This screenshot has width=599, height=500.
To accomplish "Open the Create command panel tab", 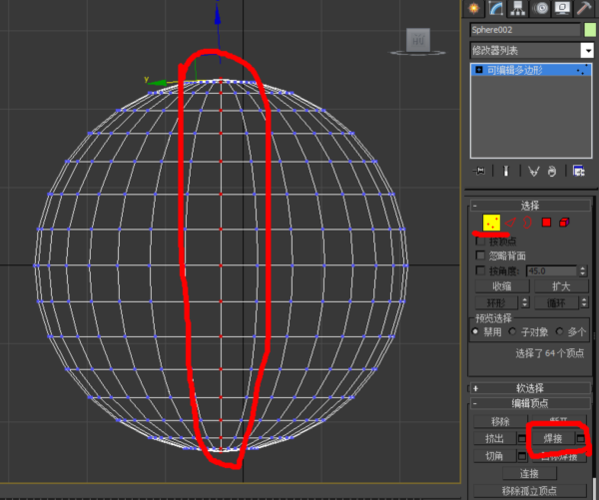I will coord(474,8).
